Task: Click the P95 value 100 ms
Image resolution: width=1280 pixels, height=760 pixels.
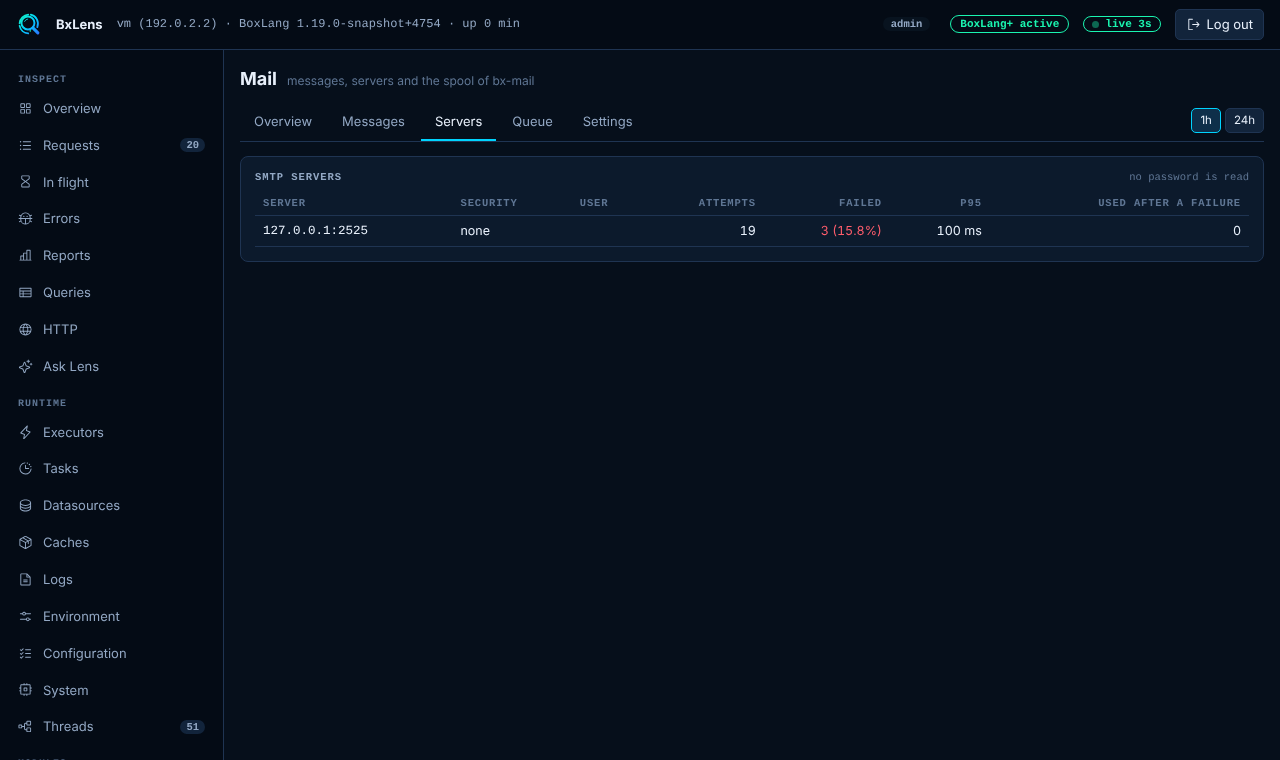Action: pyautogui.click(x=959, y=230)
